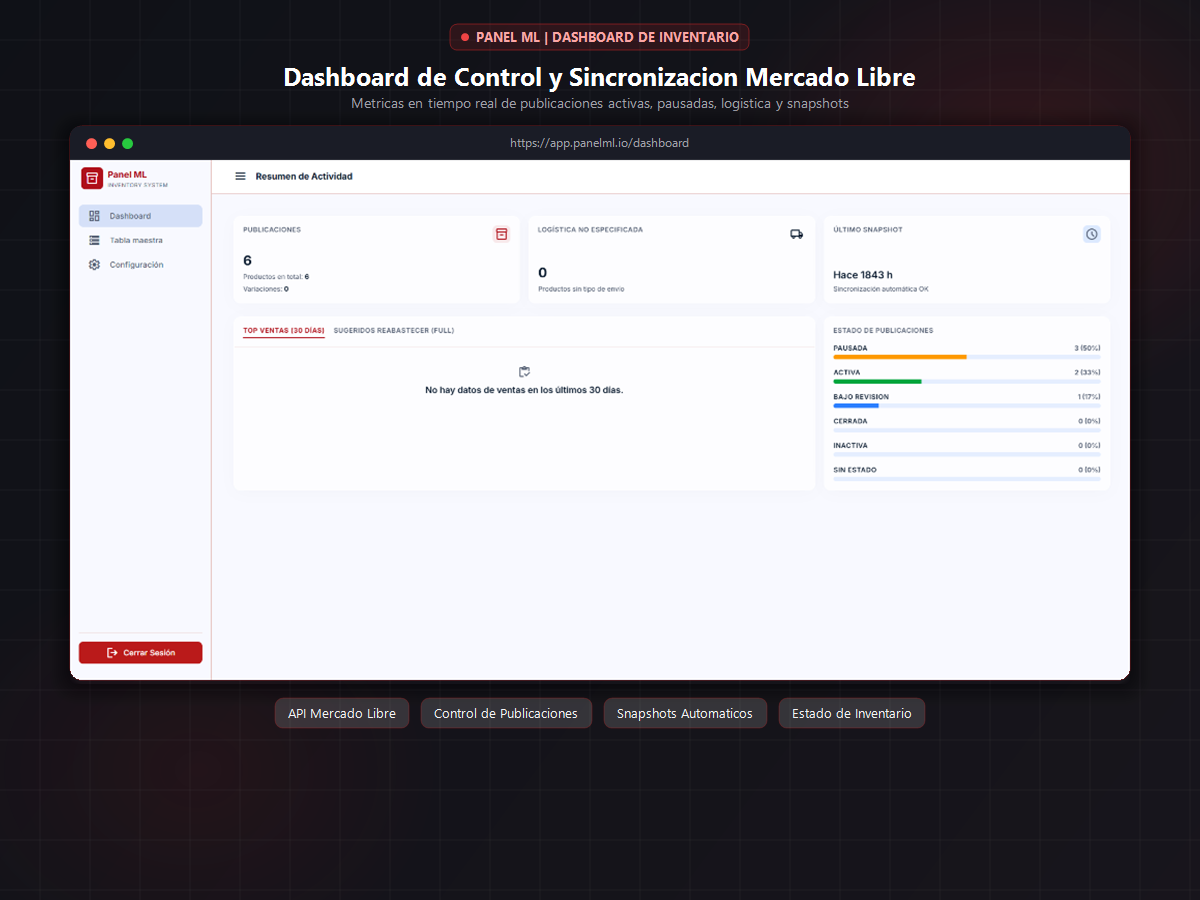Click the No hay datos de ventas message
This screenshot has width=1200, height=900.
(x=524, y=390)
